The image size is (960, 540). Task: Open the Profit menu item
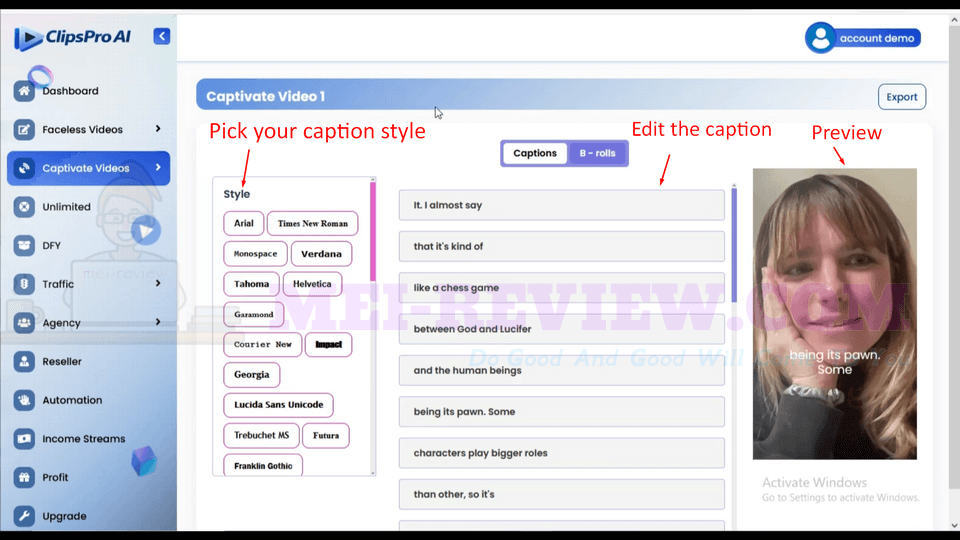coord(55,477)
